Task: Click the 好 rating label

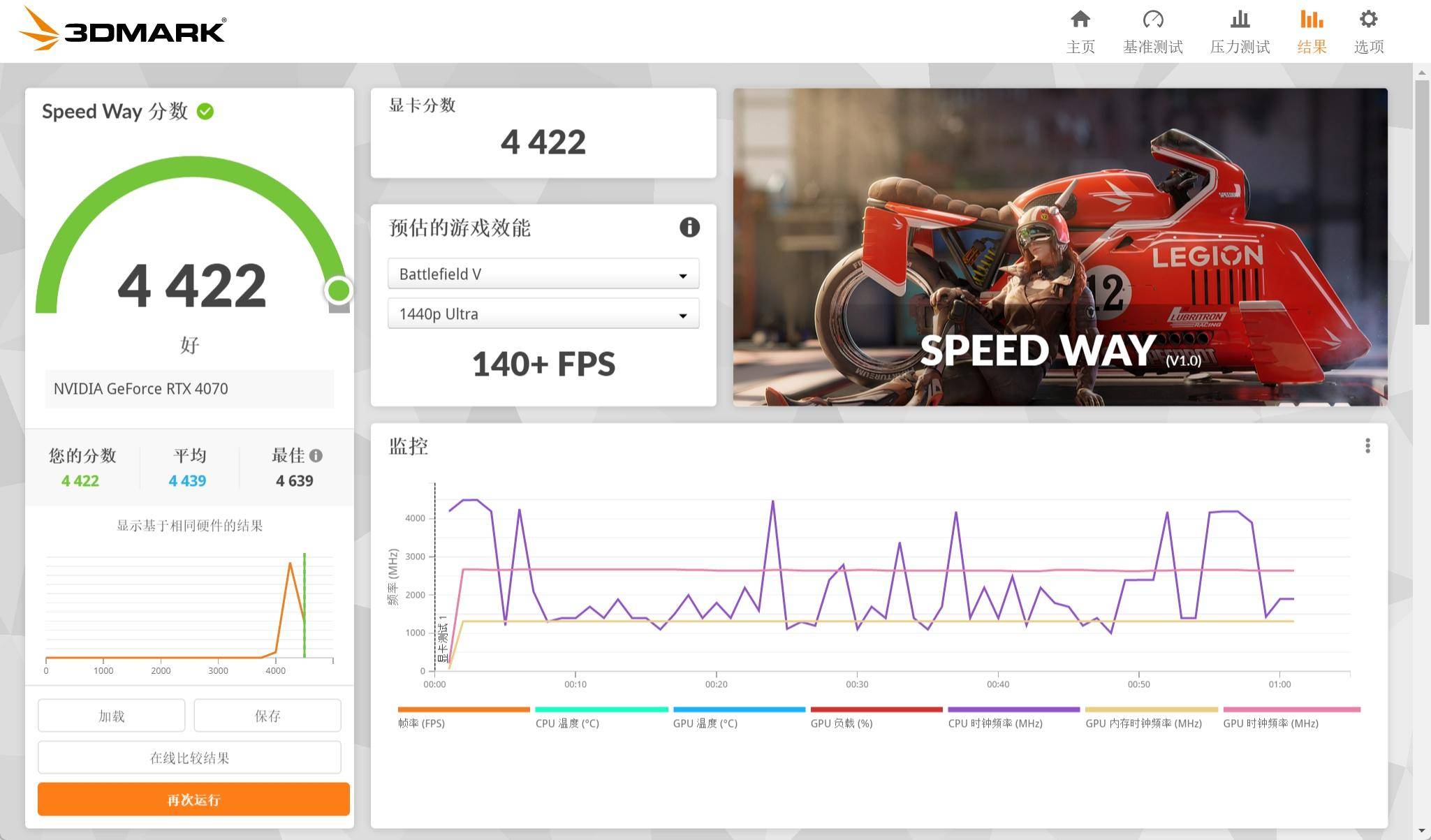Action: (190, 345)
